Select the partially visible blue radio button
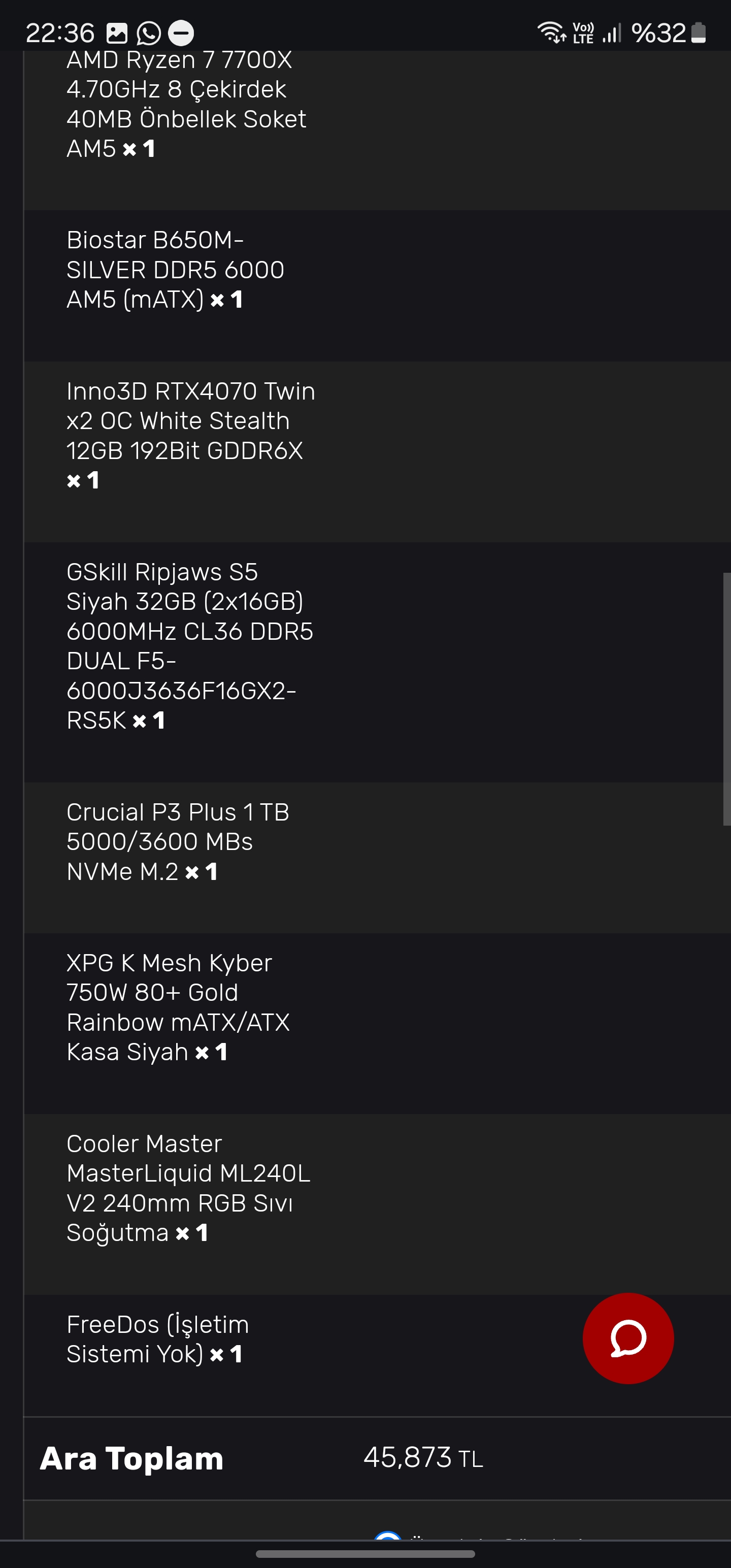Viewport: 731px width, 1568px height. (x=388, y=1534)
